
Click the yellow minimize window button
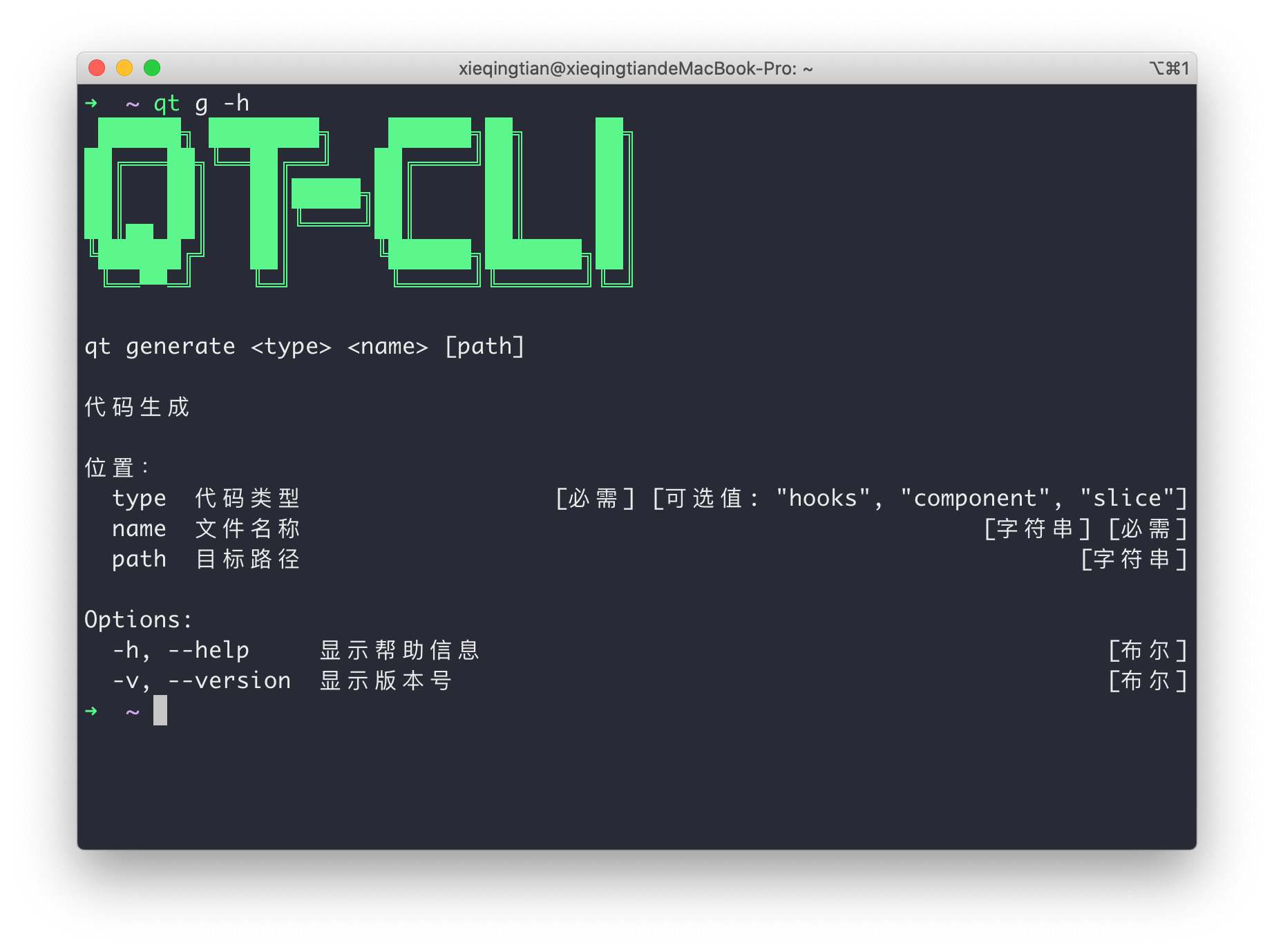tap(124, 68)
